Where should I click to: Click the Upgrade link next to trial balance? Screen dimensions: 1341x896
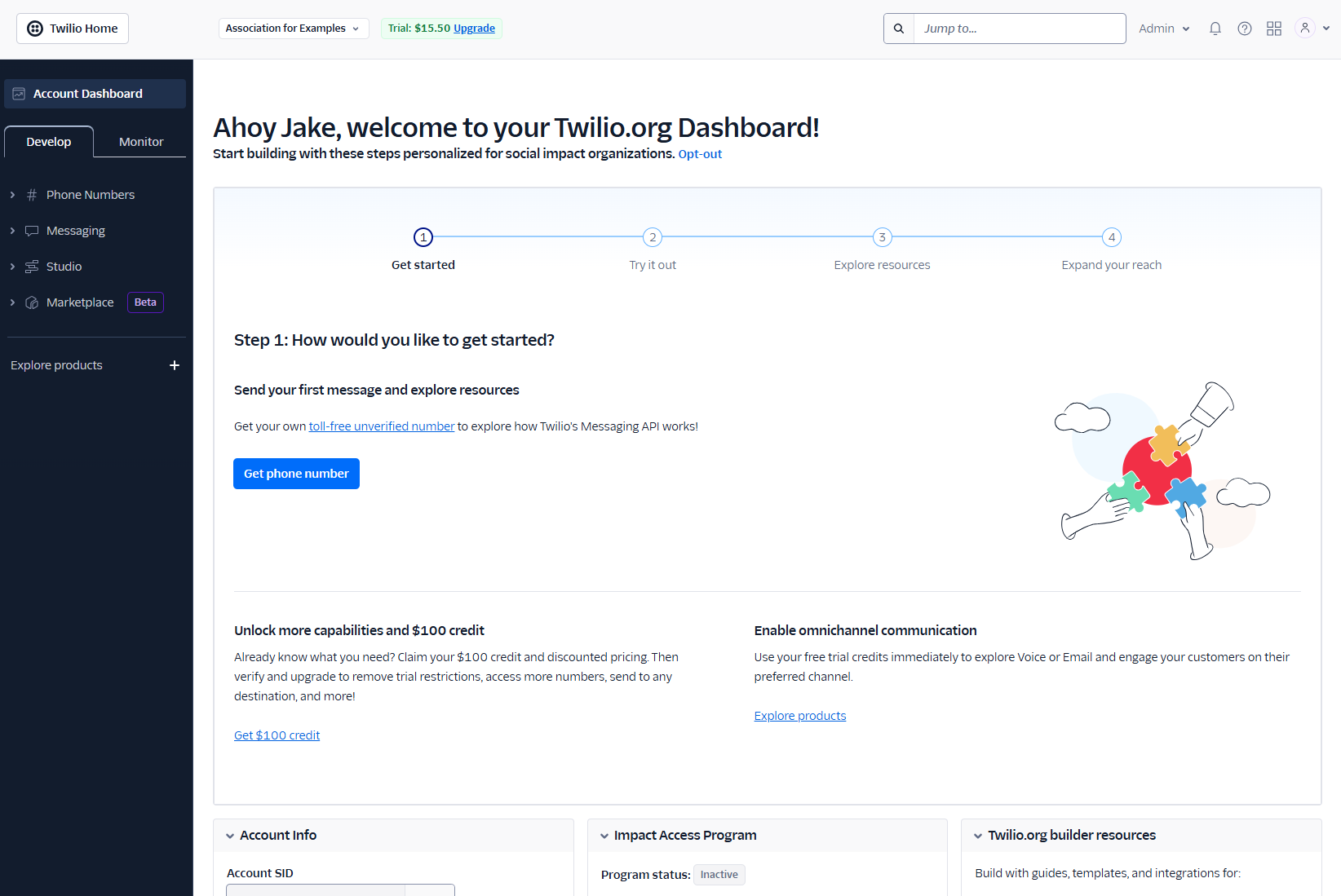pyautogui.click(x=473, y=28)
